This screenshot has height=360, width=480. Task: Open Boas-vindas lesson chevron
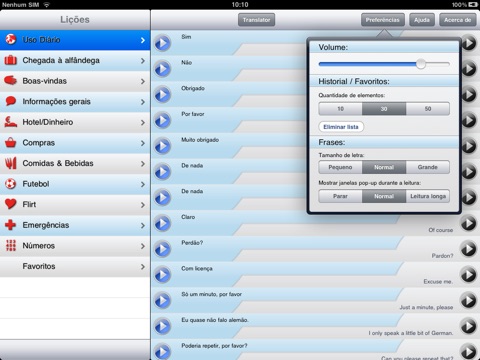pos(143,81)
